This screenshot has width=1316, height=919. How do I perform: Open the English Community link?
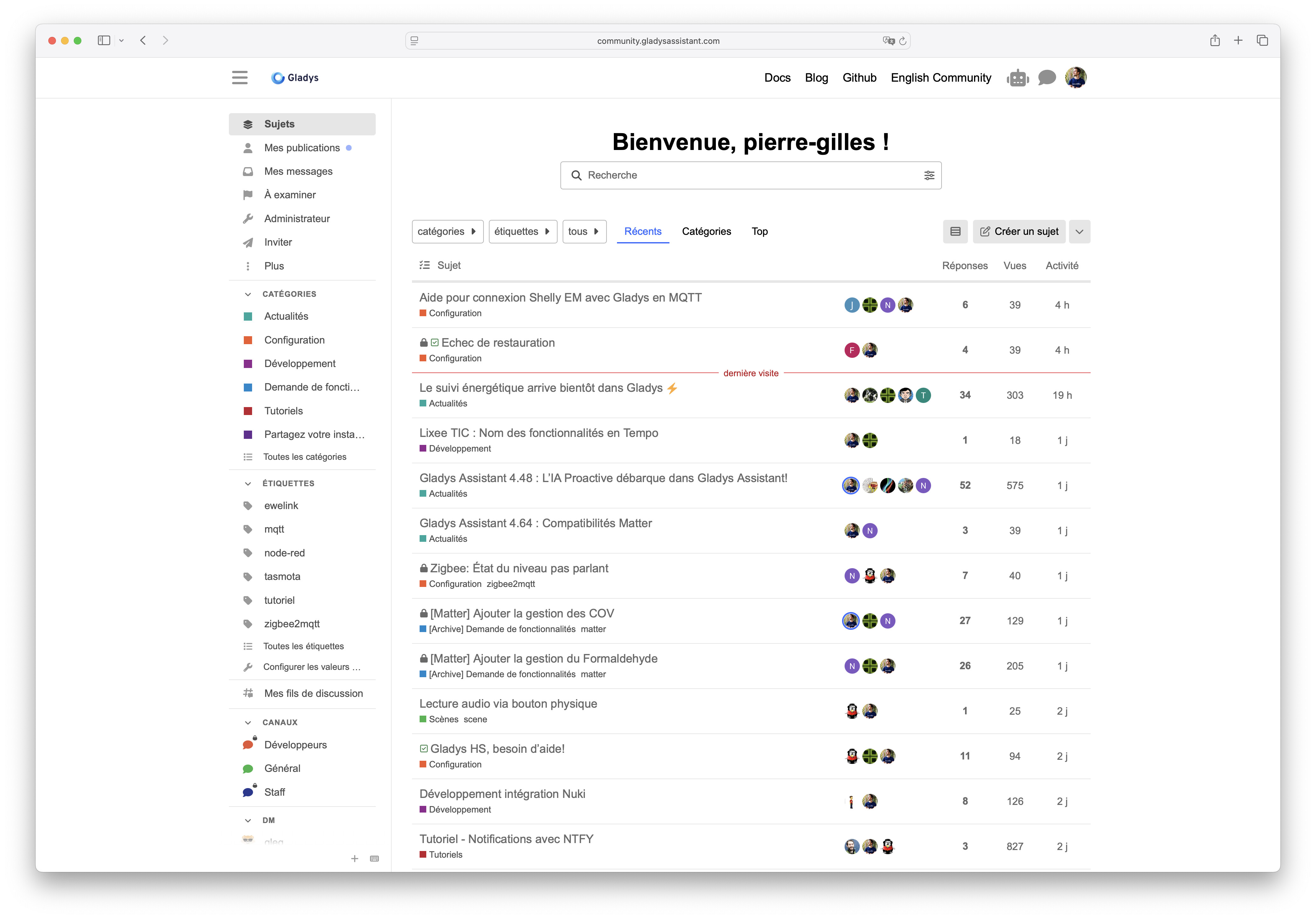(941, 78)
